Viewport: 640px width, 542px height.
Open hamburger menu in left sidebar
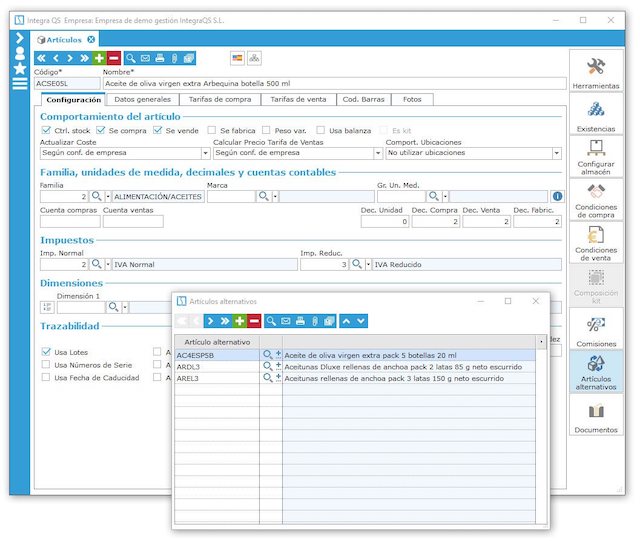20,84
